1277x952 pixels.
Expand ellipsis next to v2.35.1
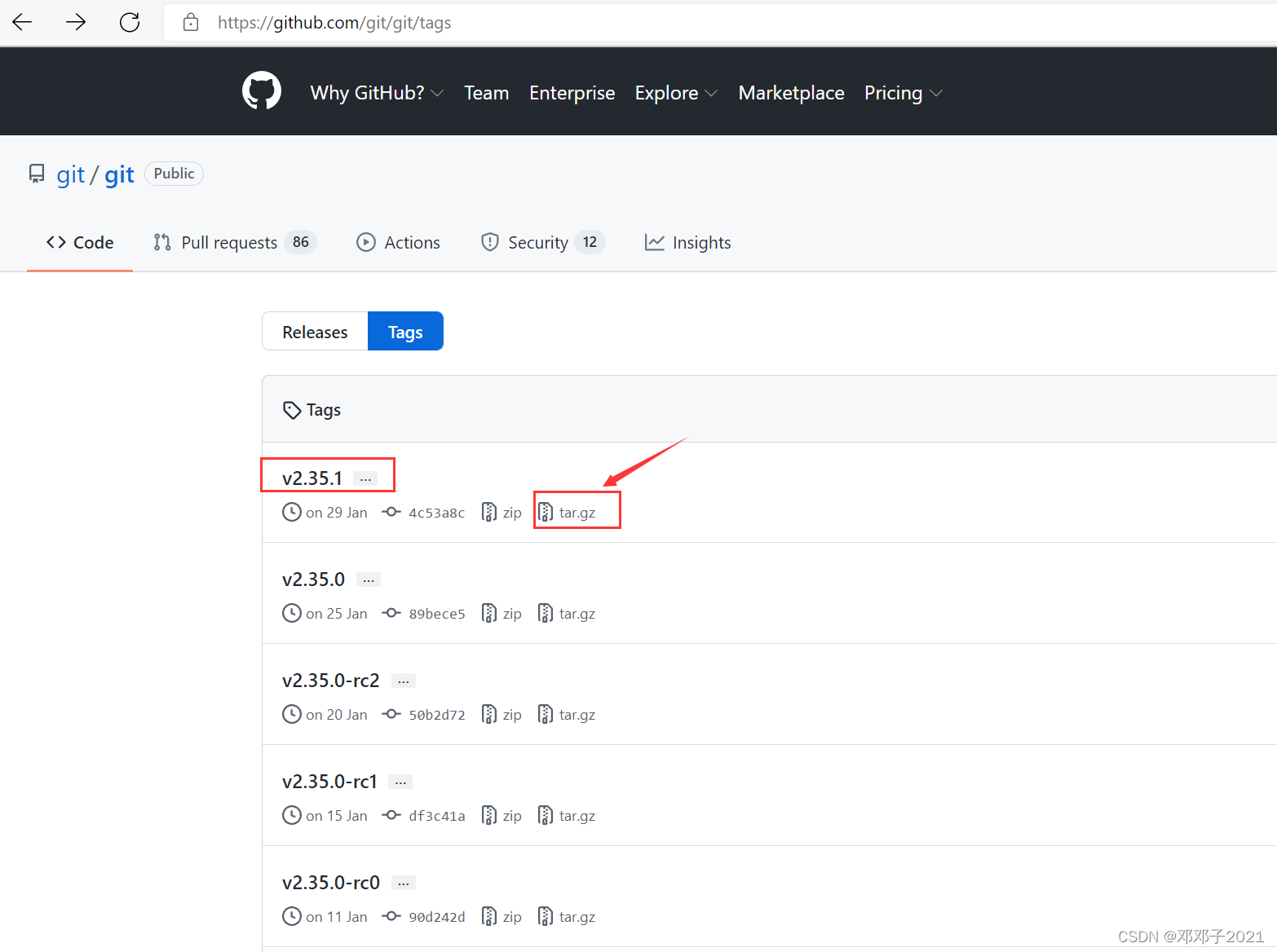click(365, 479)
